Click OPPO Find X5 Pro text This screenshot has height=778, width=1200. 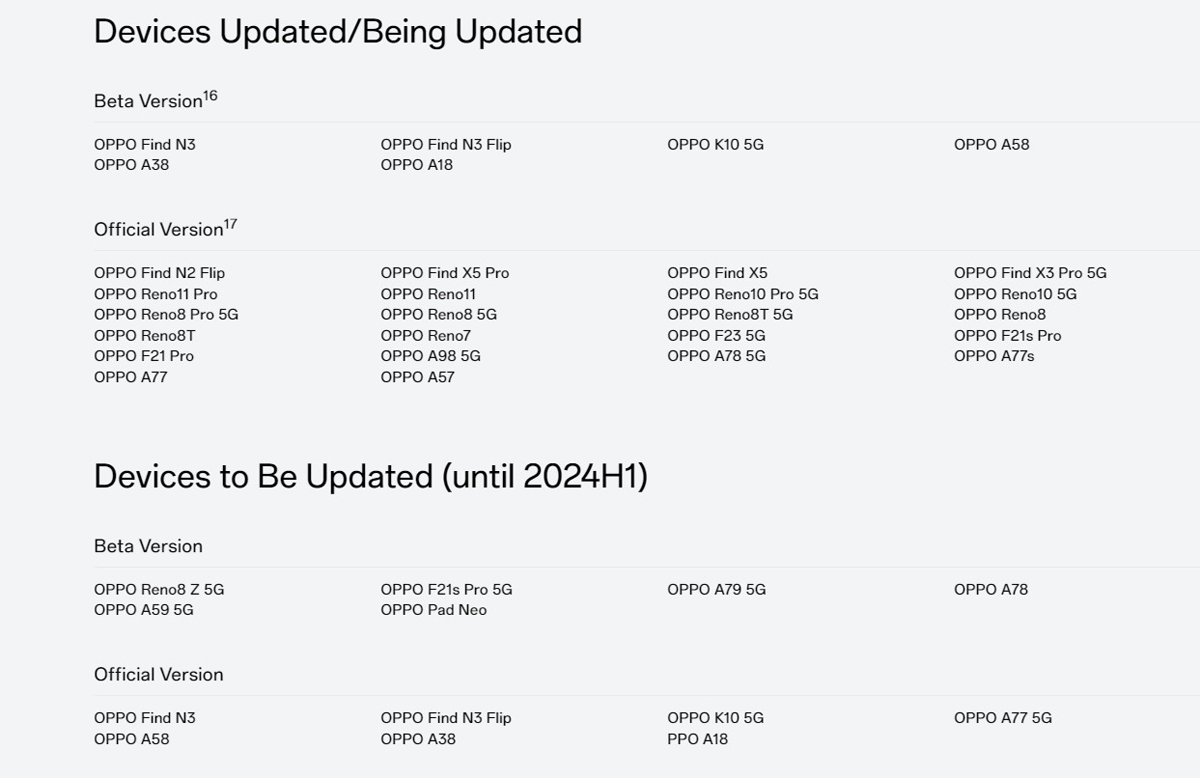[445, 273]
